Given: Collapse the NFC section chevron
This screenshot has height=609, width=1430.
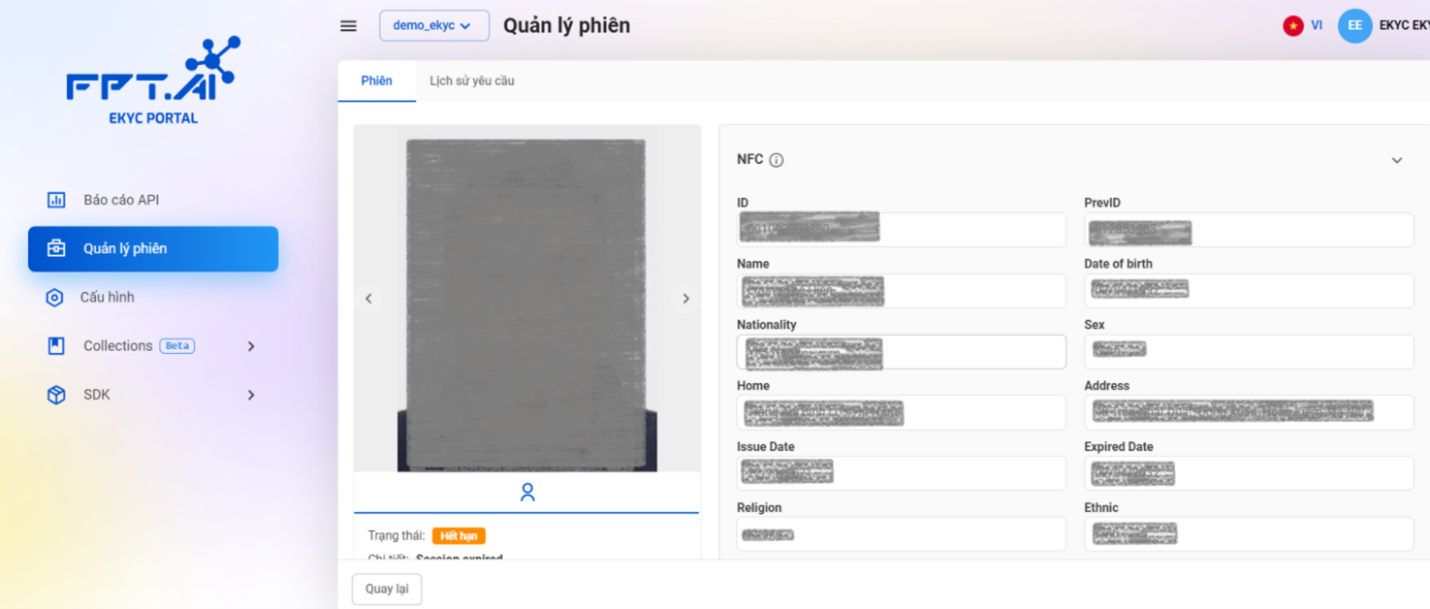Looking at the screenshot, I should [1397, 160].
